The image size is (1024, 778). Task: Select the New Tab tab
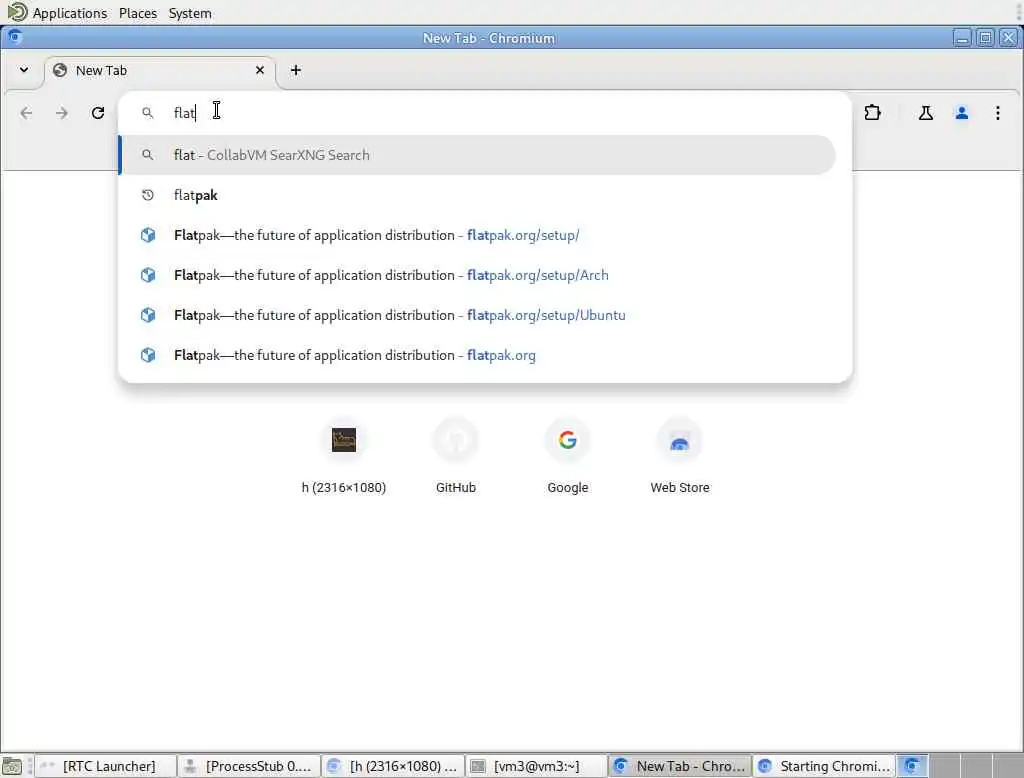160,71
